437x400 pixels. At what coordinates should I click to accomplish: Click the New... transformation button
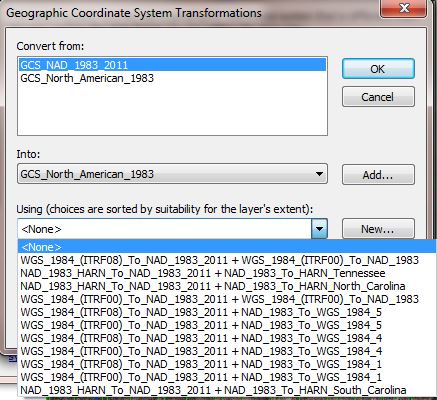click(x=378, y=229)
